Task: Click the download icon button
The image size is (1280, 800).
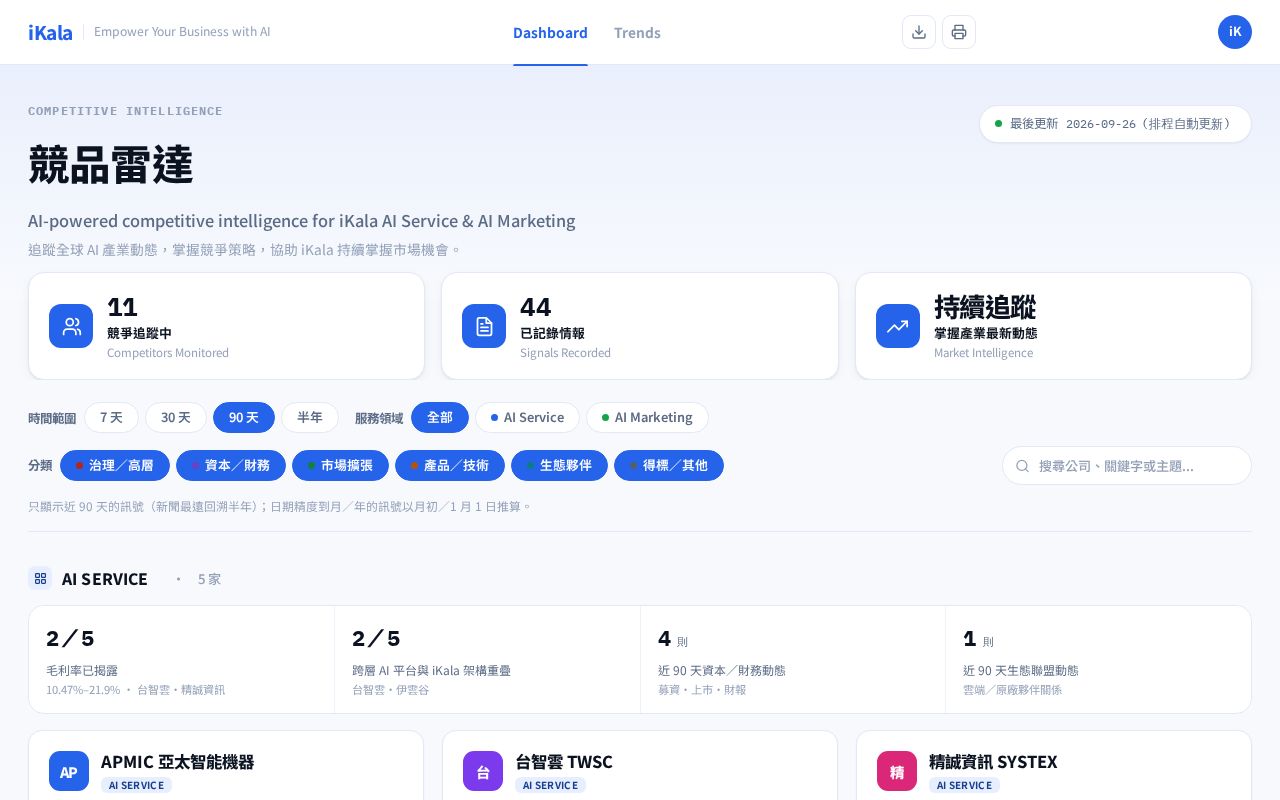Action: pos(919,32)
